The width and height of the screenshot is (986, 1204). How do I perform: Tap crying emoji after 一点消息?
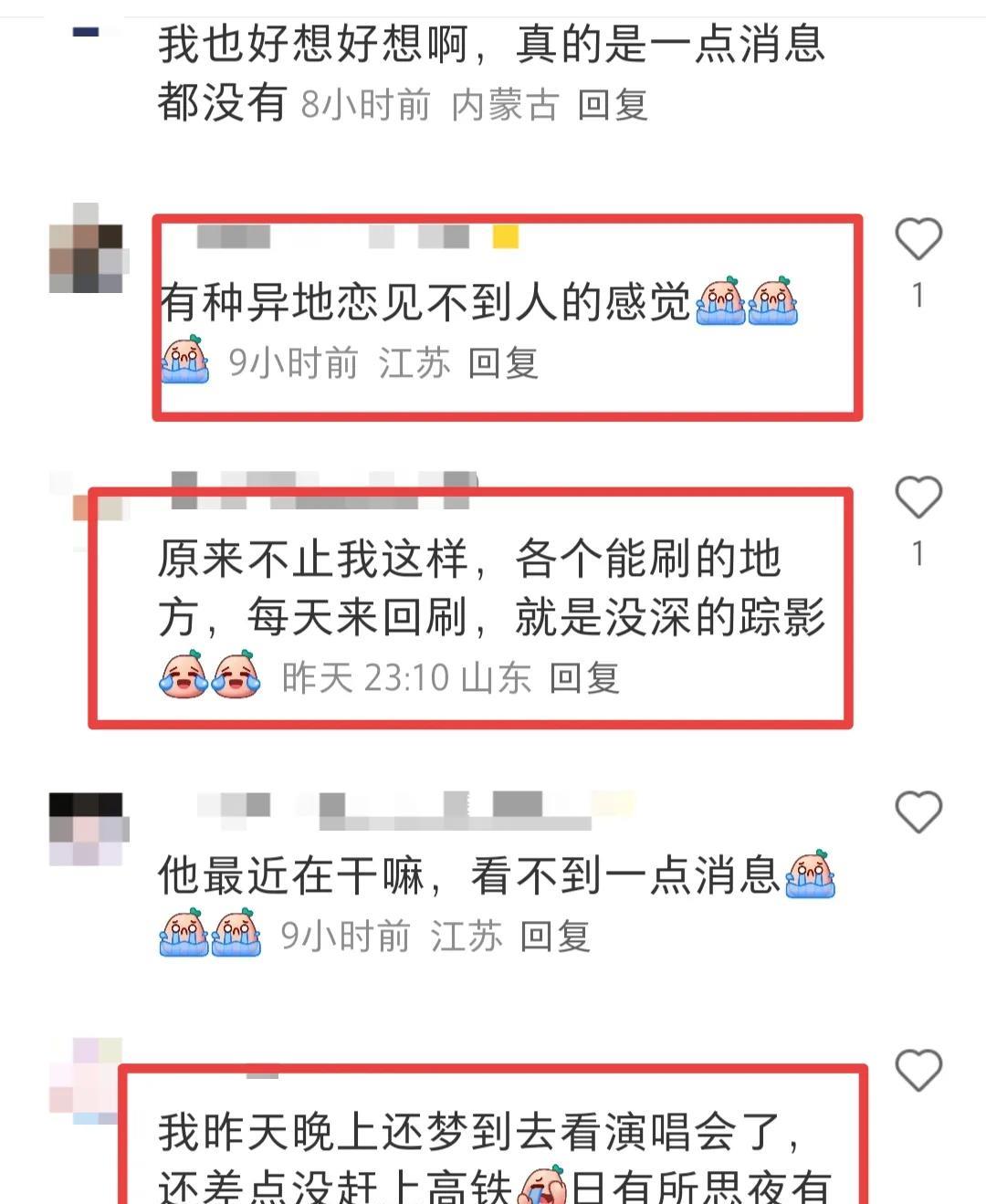click(811, 875)
